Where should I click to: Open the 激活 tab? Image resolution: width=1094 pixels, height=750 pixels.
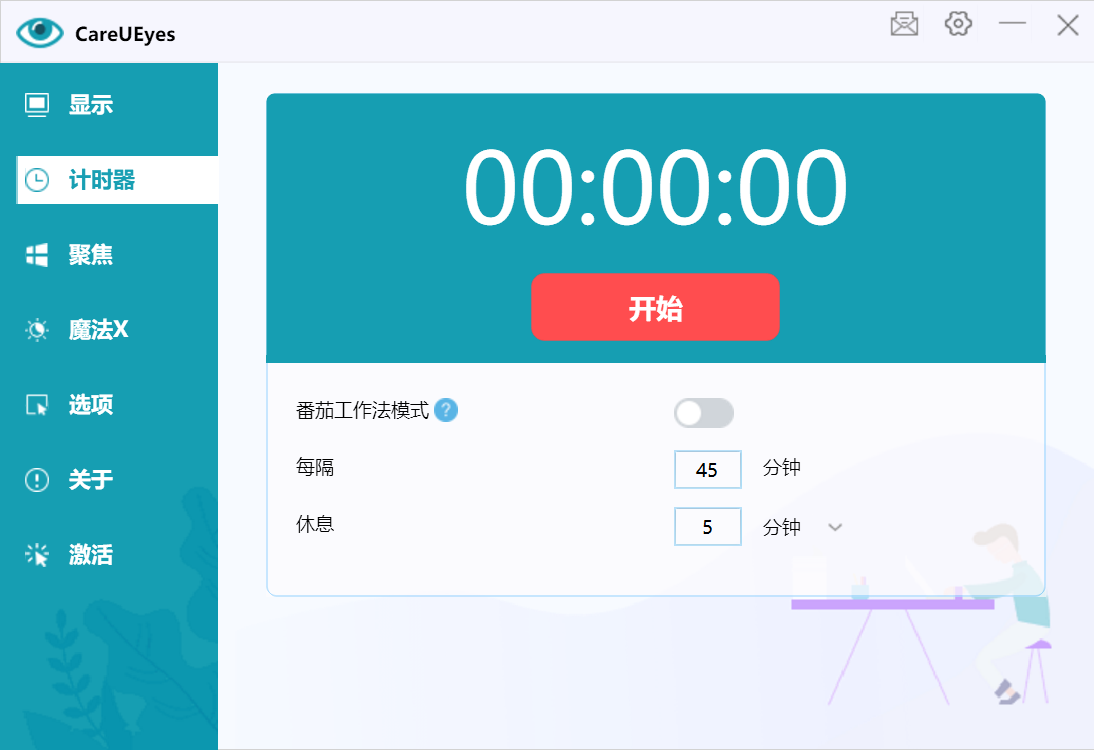tap(109, 555)
